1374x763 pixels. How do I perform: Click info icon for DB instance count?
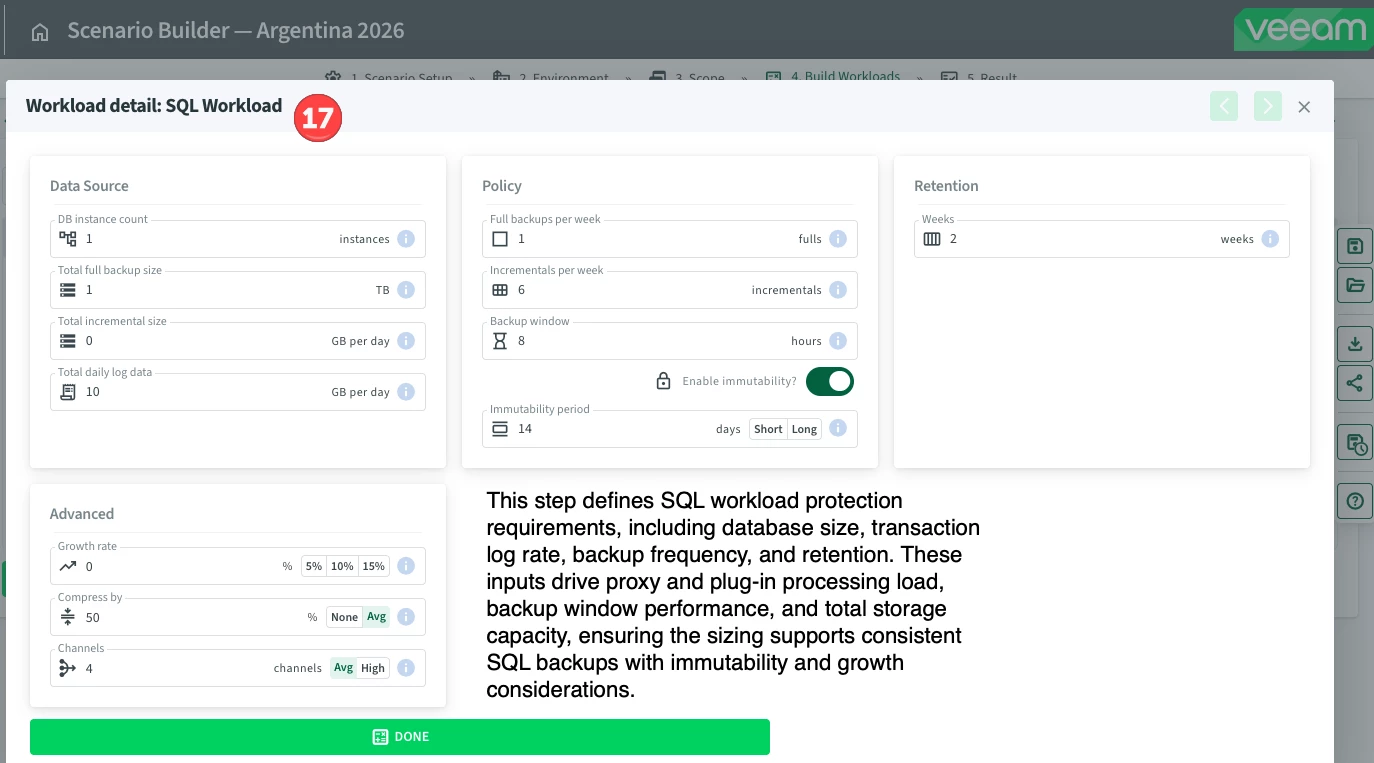tap(406, 239)
